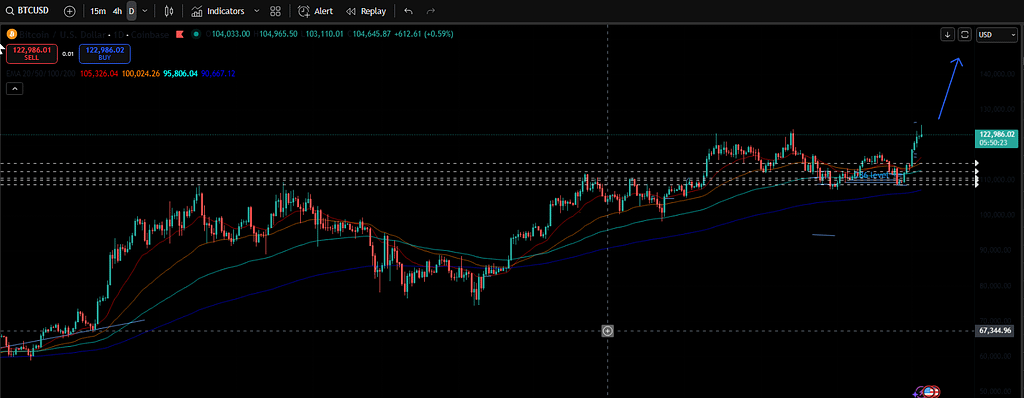Click the open price 104,033.00
The image size is (1024, 398).
pyautogui.click(x=231, y=34)
